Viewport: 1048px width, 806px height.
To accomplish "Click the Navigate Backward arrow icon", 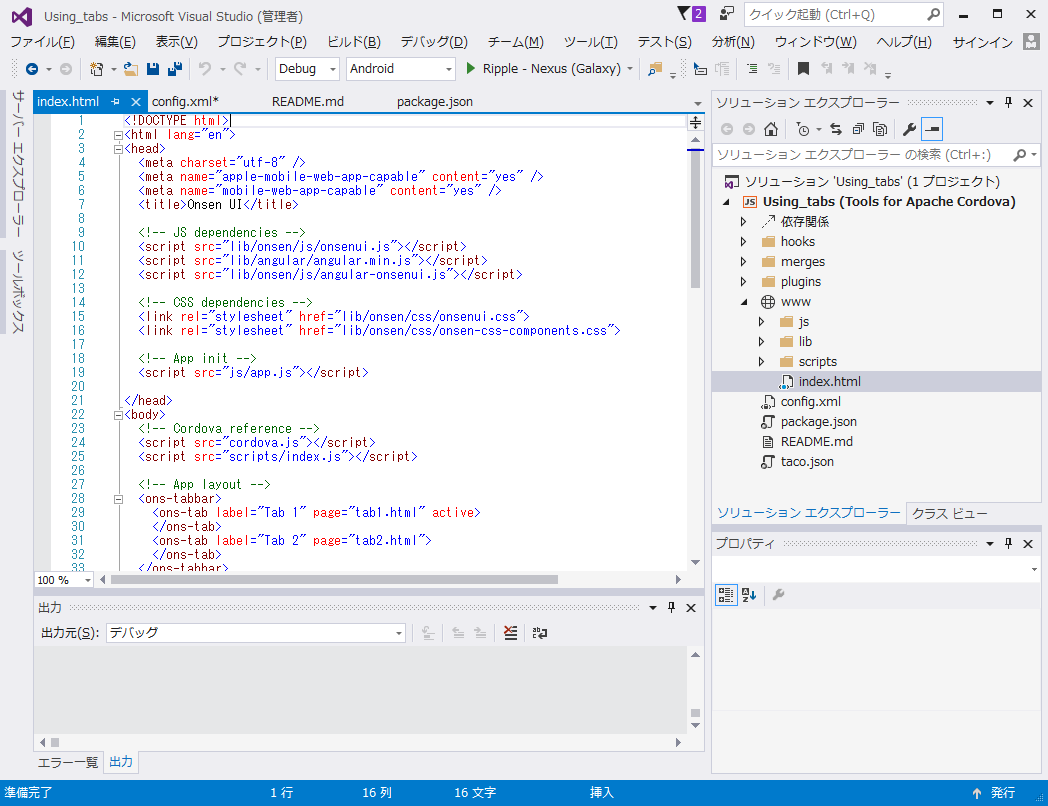I will (x=32, y=69).
